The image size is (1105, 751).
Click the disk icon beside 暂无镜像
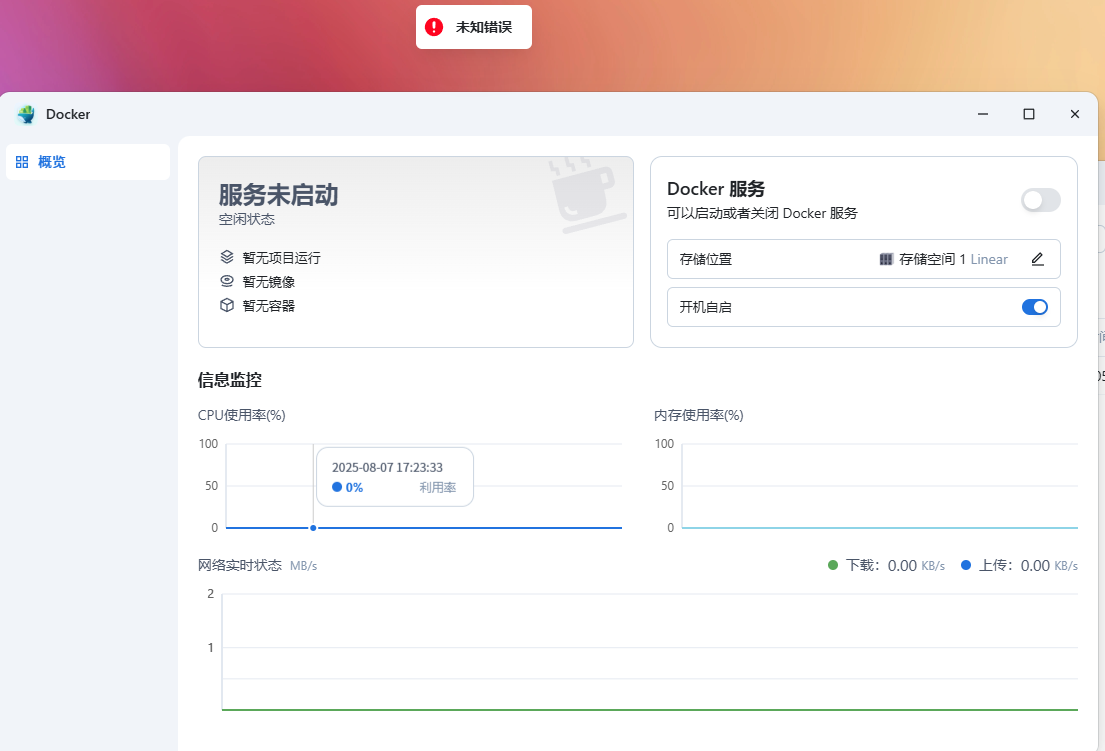click(x=227, y=281)
